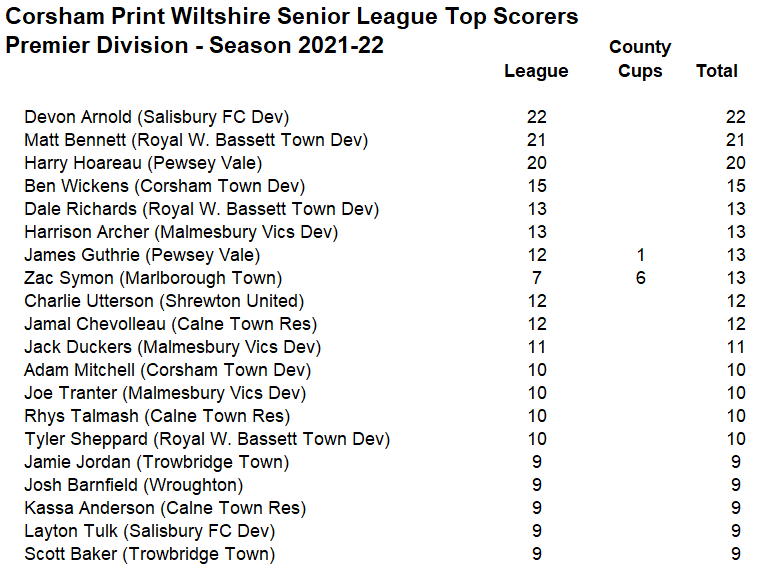The image size is (780, 565).
Task: Click the League column header
Action: point(536,71)
